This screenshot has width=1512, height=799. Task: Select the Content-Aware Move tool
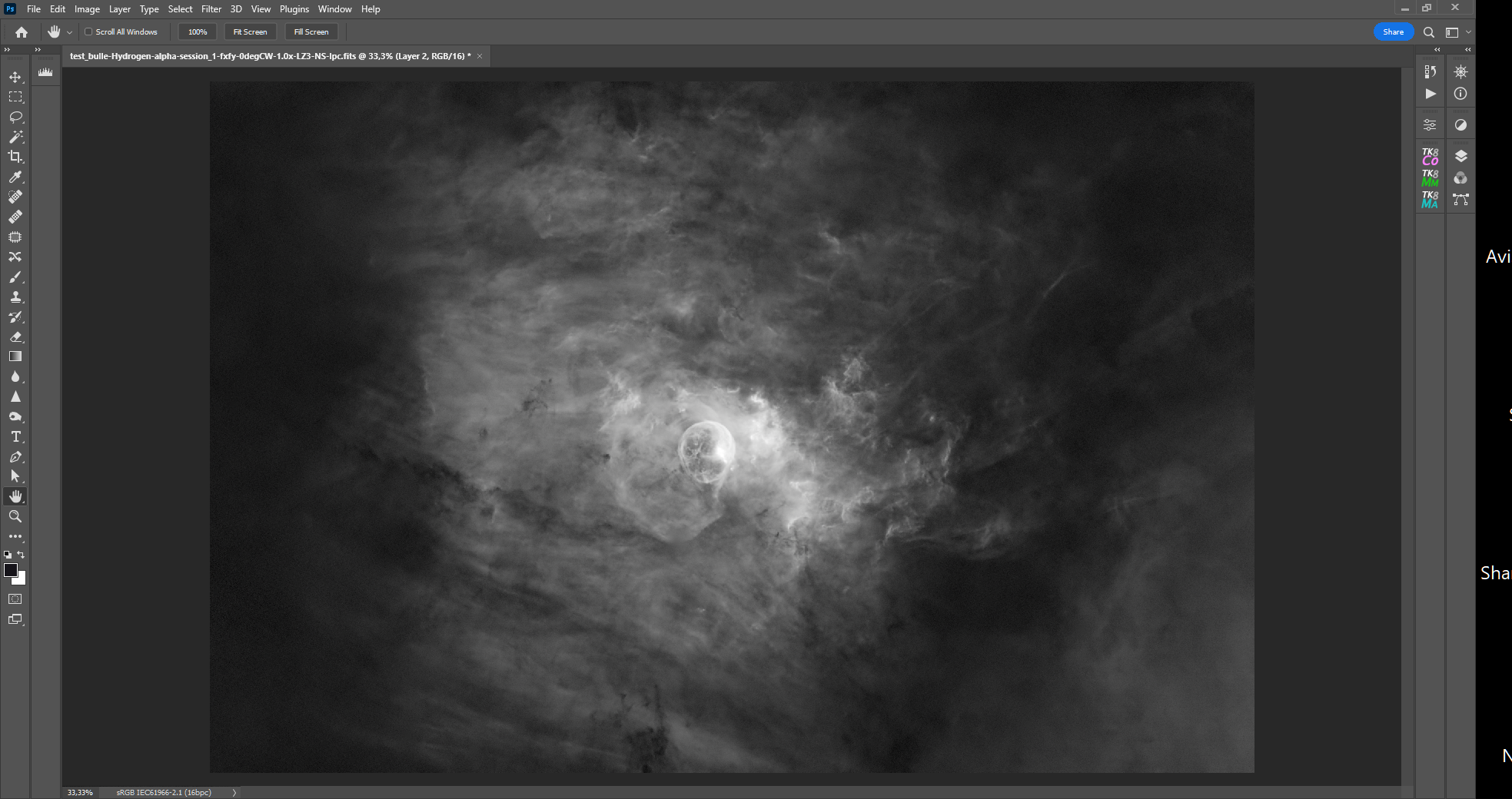tap(15, 257)
